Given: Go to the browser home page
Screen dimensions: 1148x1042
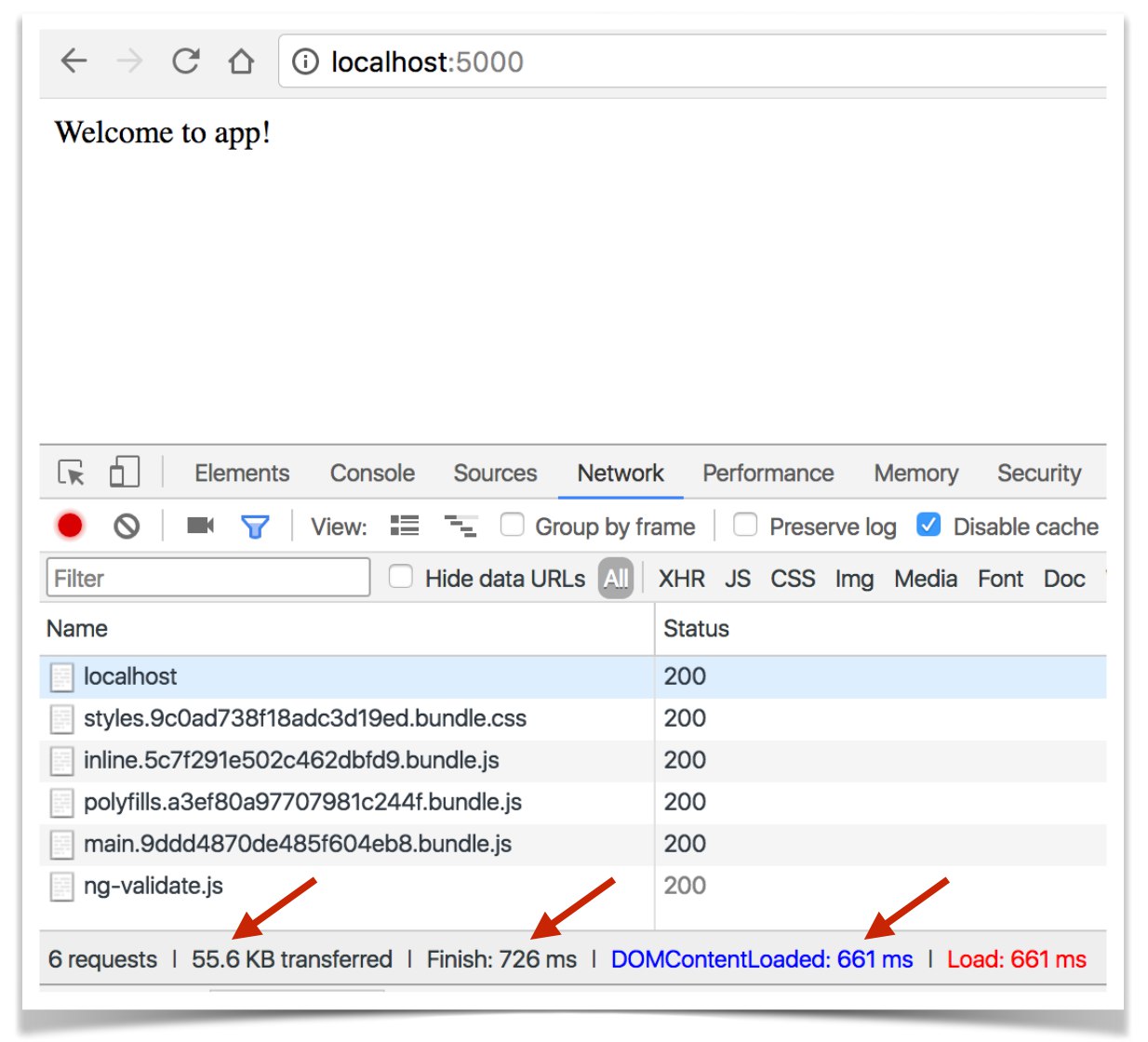Looking at the screenshot, I should coord(241,61).
